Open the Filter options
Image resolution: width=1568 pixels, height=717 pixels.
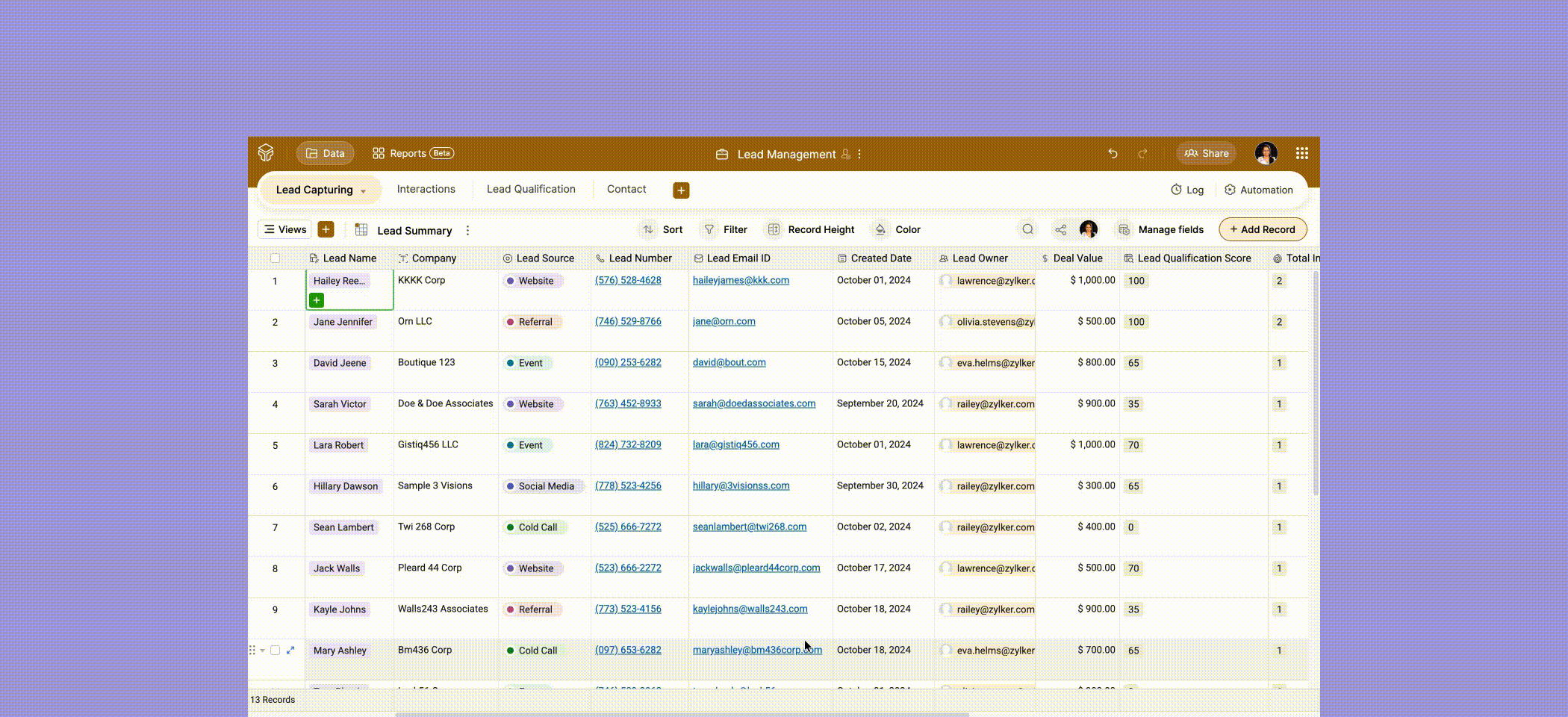[724, 229]
